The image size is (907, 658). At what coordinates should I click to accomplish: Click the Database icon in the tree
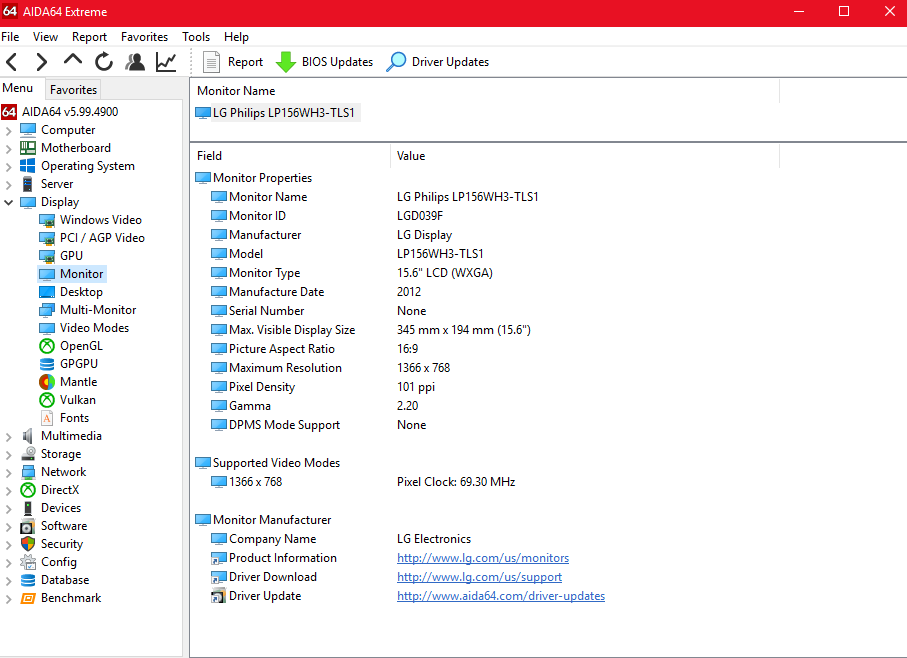tap(28, 580)
